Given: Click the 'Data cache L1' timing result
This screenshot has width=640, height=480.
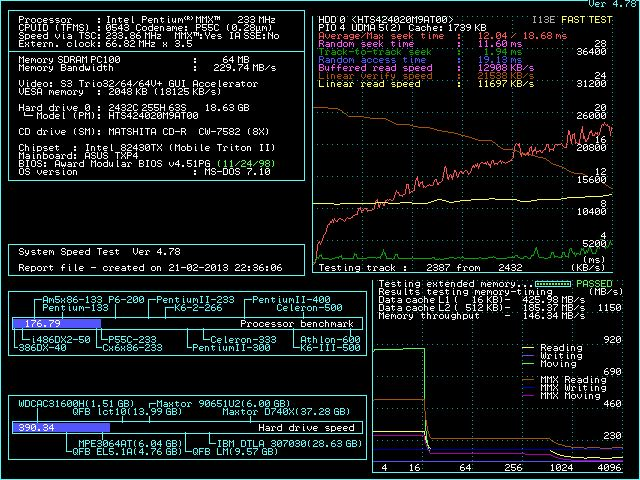Looking at the screenshot, I should click(482, 300).
